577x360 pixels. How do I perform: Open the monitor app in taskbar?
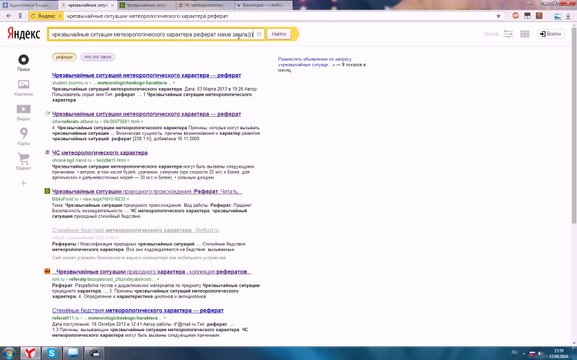click(73, 353)
